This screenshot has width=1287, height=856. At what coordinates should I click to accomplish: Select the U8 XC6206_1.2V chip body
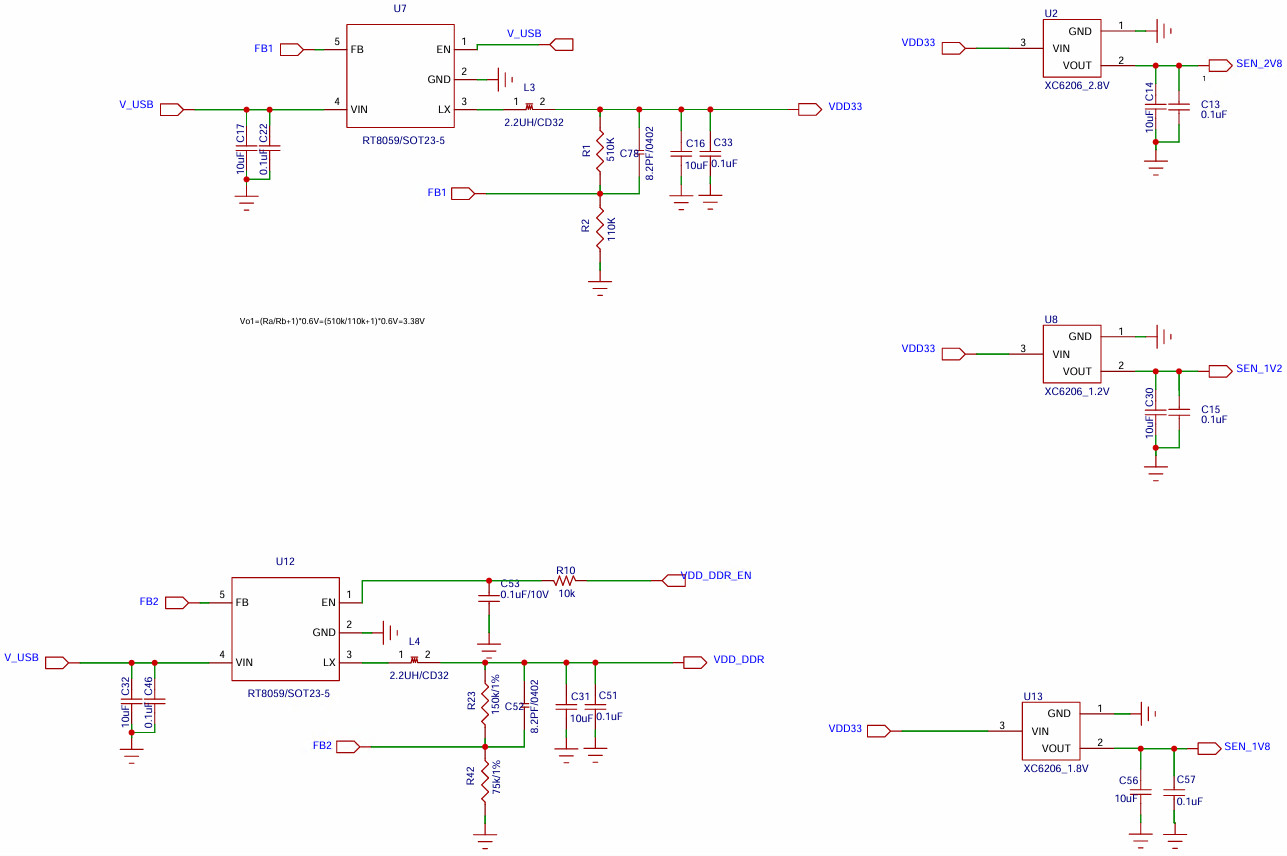pos(1071,354)
